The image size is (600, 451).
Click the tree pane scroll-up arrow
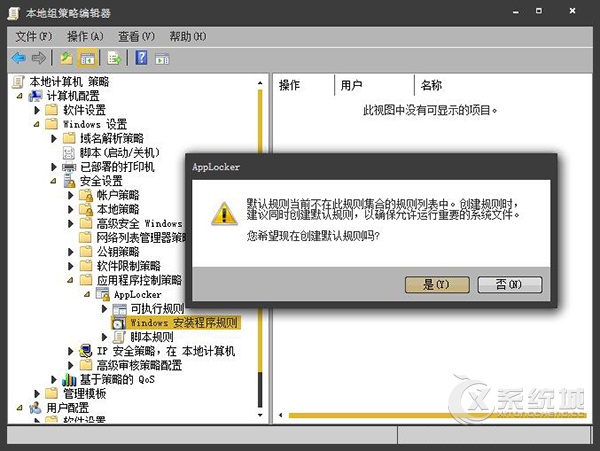coord(261,82)
